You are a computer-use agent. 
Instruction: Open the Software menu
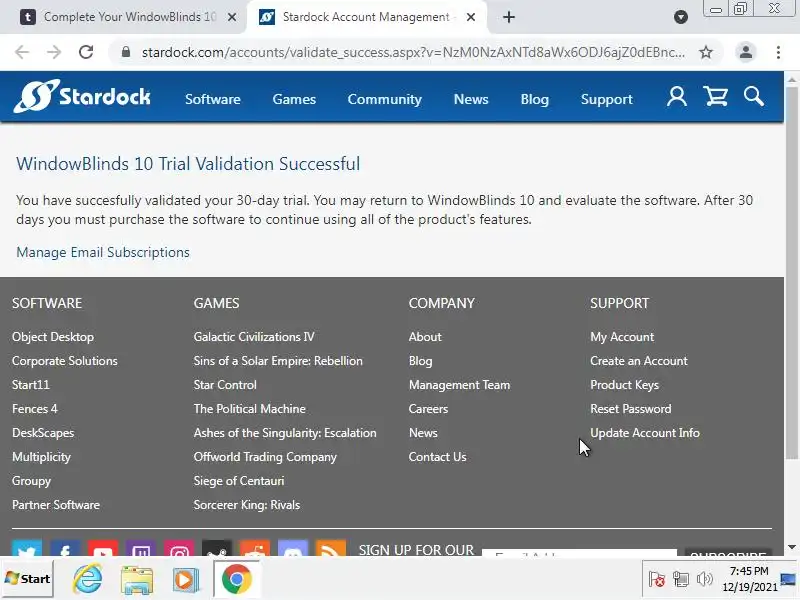click(213, 99)
